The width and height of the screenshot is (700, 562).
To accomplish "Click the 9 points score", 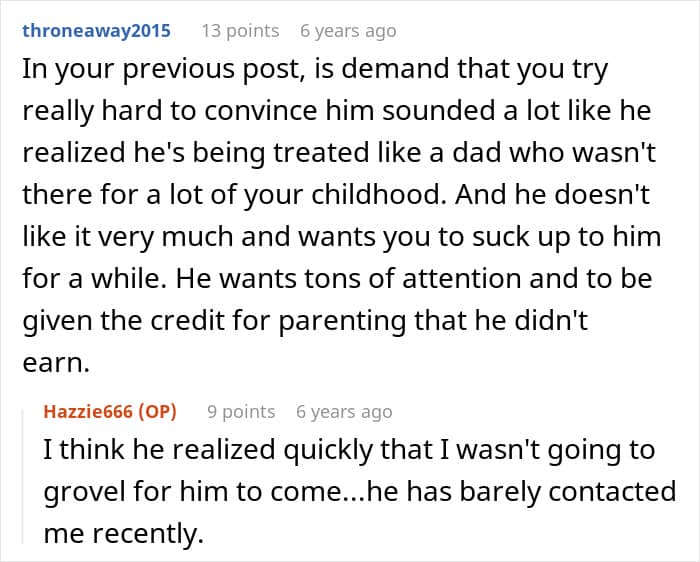I will point(241,411).
